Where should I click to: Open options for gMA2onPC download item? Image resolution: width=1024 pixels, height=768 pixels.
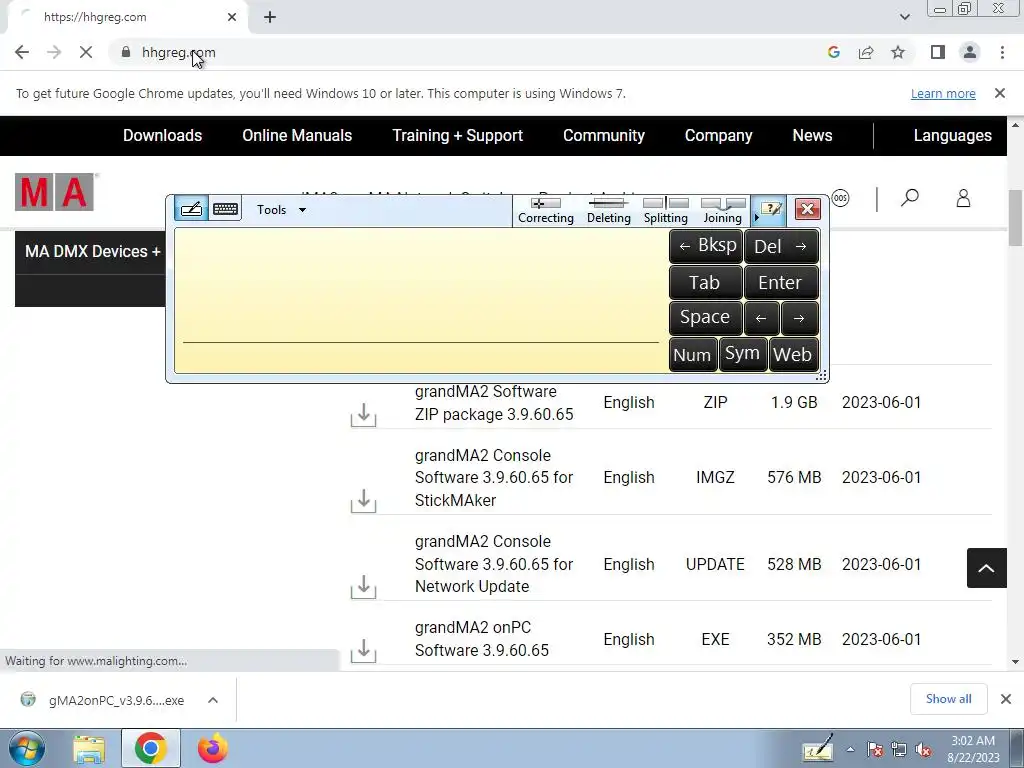[213, 700]
